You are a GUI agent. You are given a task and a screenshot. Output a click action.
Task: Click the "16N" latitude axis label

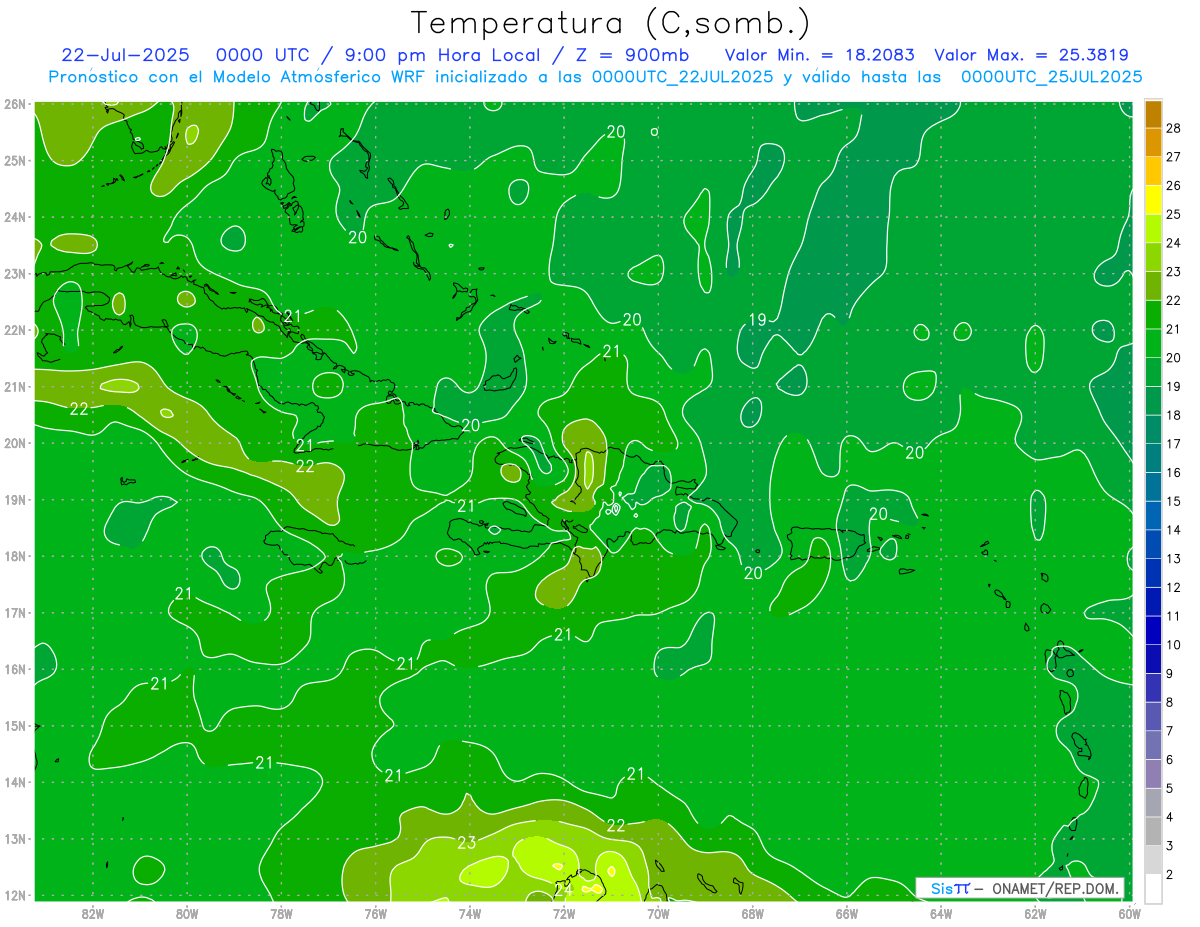coord(14,669)
